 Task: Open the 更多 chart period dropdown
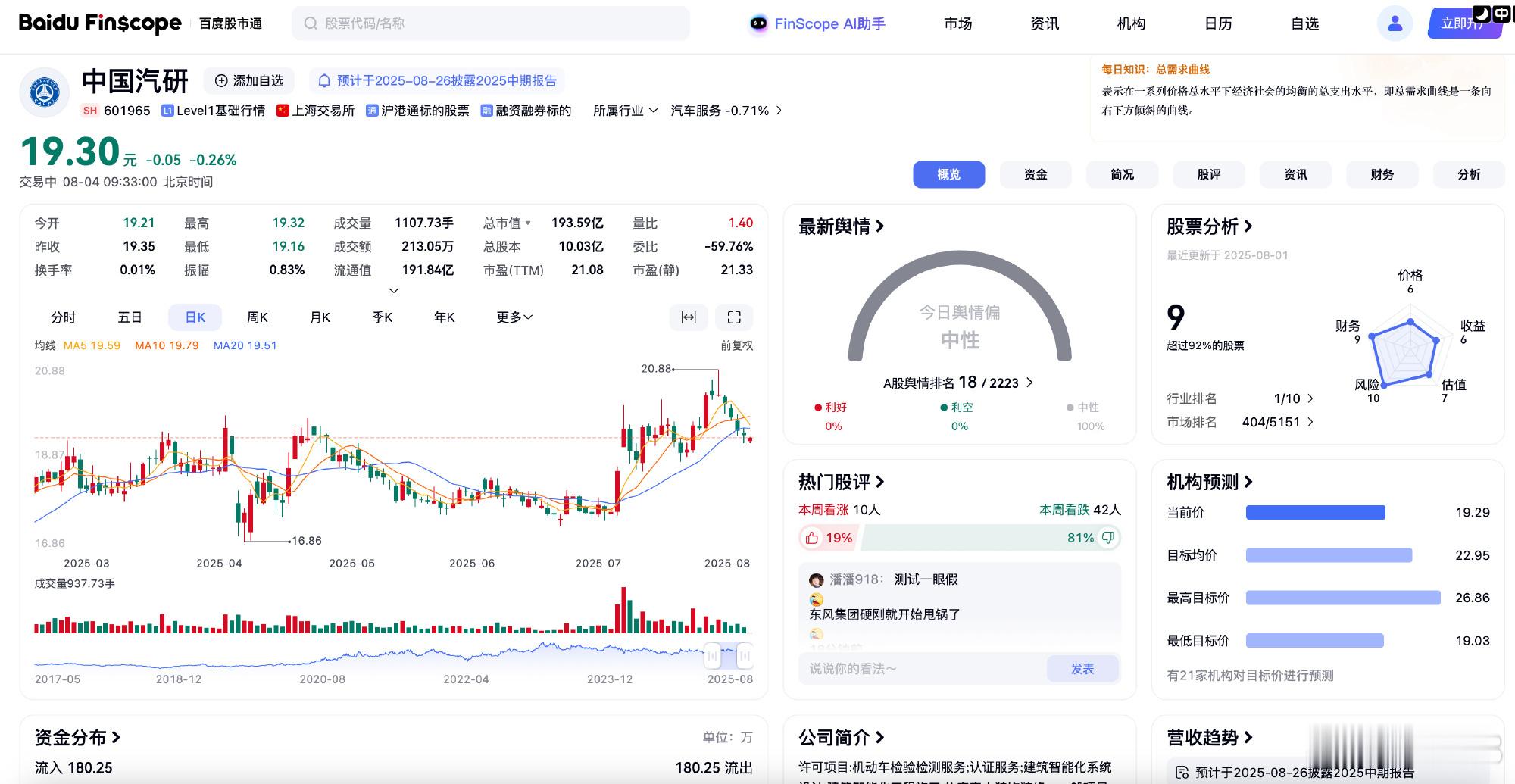point(514,317)
